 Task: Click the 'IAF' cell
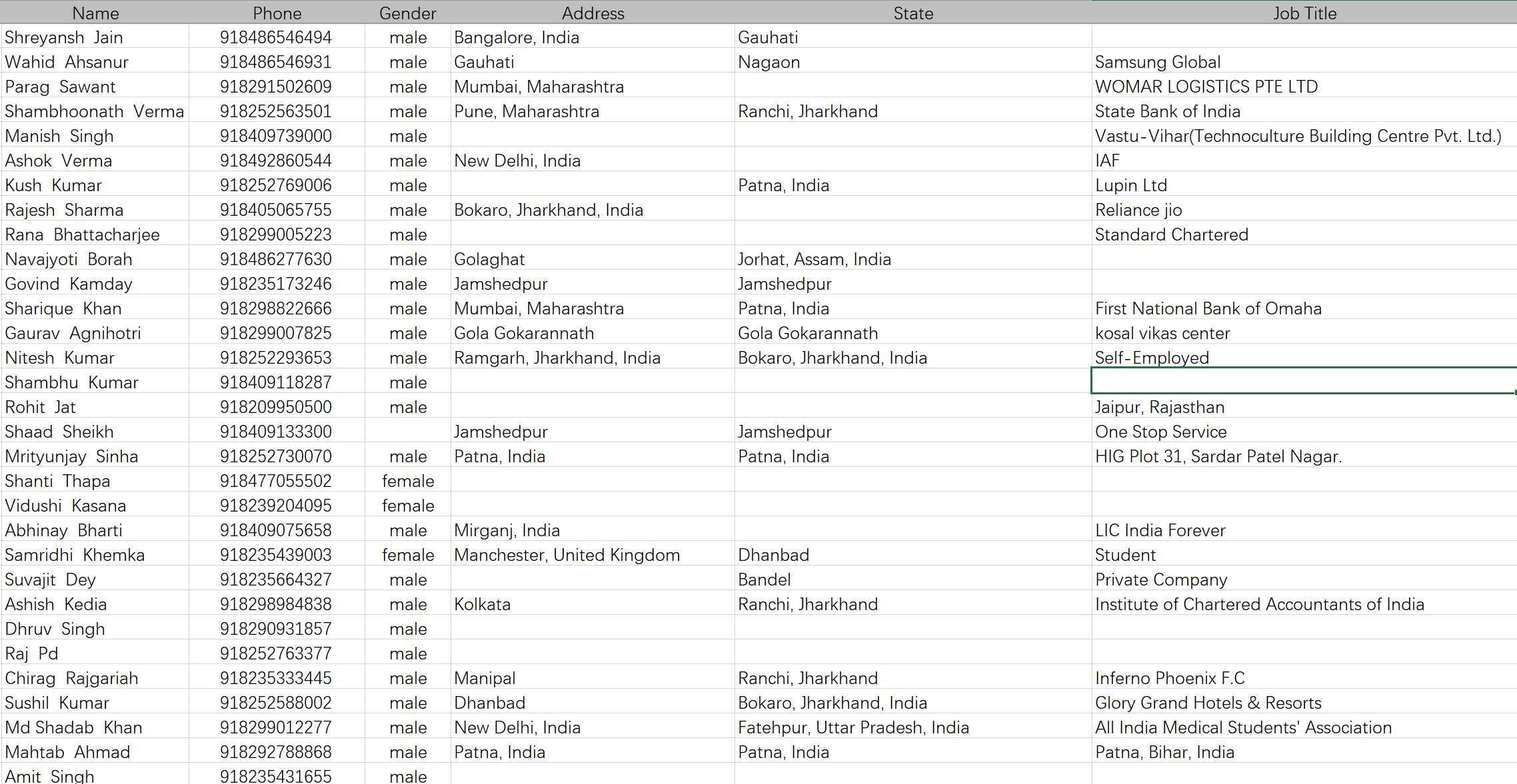tap(1304, 161)
